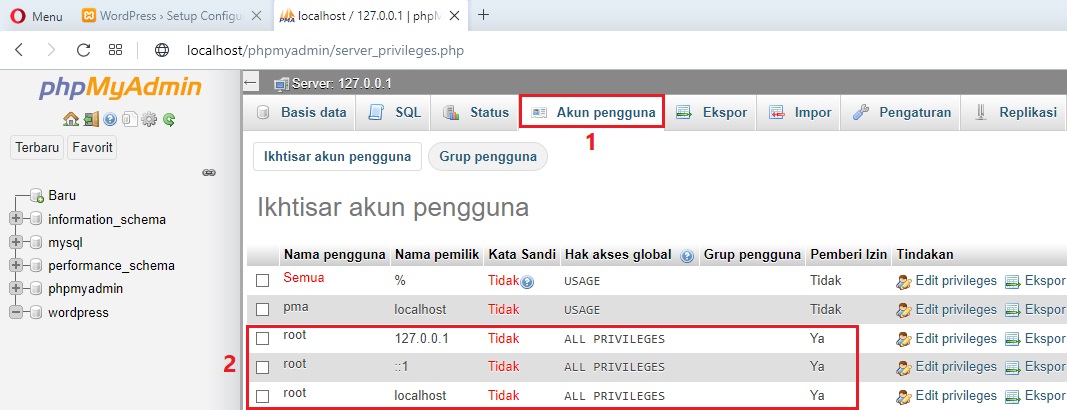Screen dimensions: 1067x410
Task: Expand the information_schema database
Action: pyautogui.click(x=16, y=219)
